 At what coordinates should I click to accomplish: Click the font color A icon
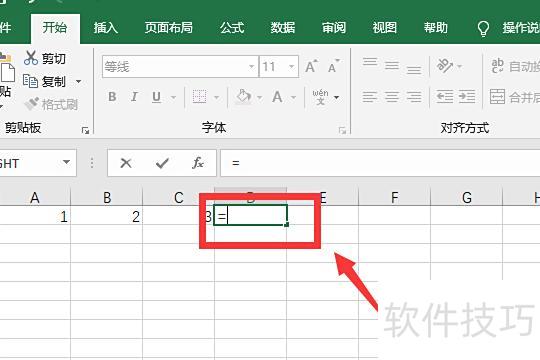tap(277, 97)
